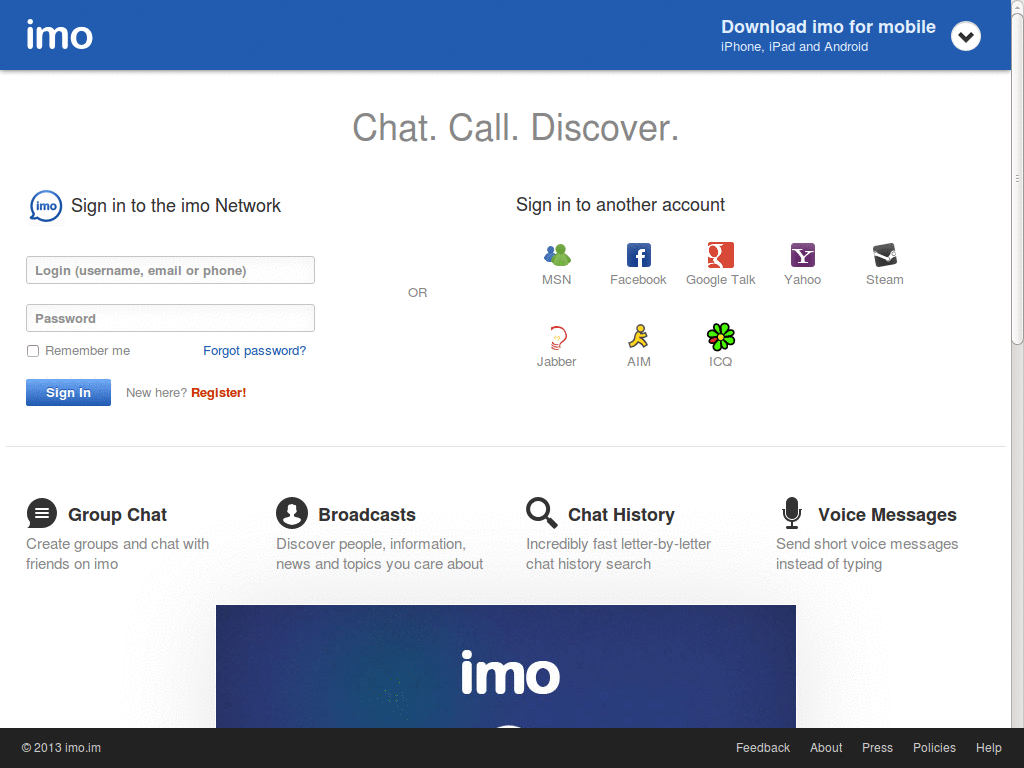Click the imo Network bubble icon
Screen dimensions: 1024x768
pos(46,206)
